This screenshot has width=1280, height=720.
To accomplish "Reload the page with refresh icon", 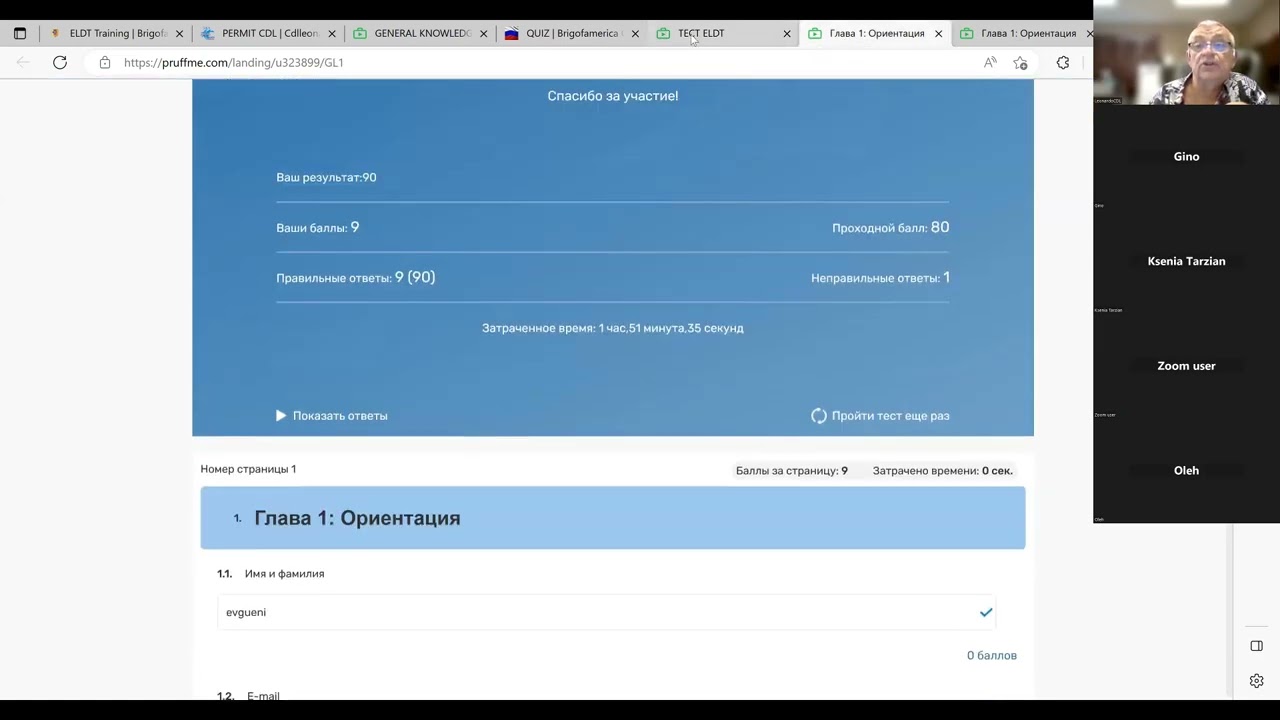I will click(60, 62).
